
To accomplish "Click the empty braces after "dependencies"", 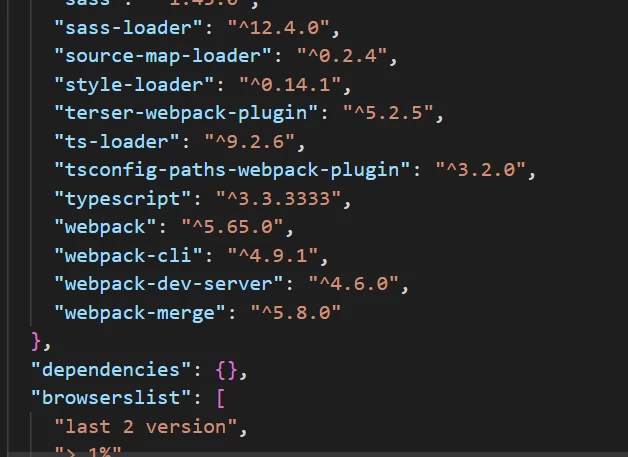I will tap(227, 370).
